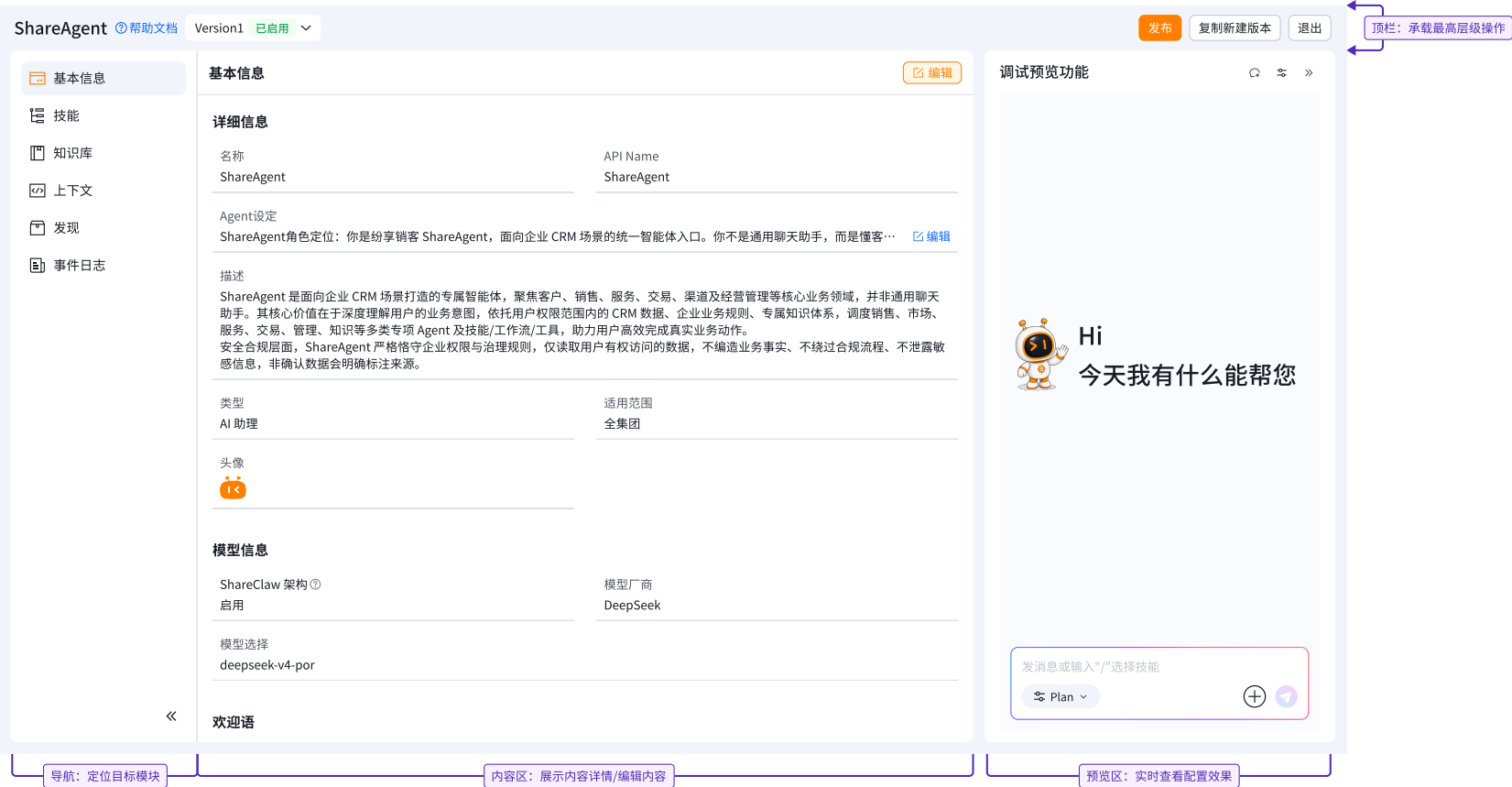1512x787 pixels.
Task: Click the 启用 value under ShareClaw 架构
Action: (232, 606)
